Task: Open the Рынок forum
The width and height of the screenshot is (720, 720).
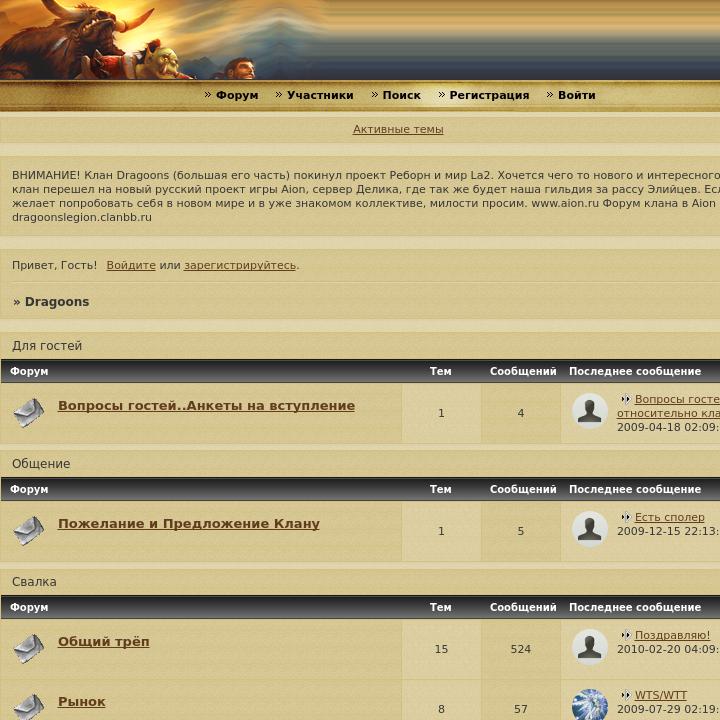Action: (81, 702)
